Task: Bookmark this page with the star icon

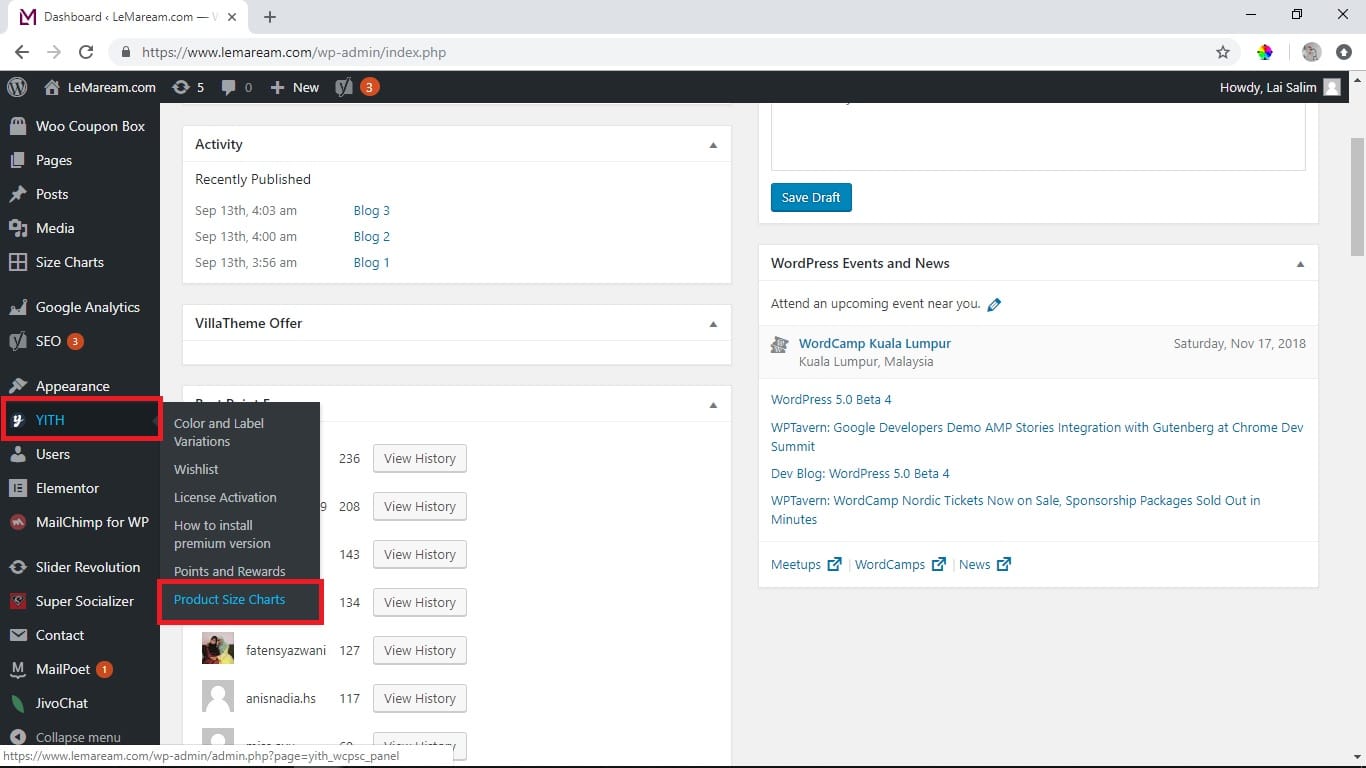Action: [1222, 52]
